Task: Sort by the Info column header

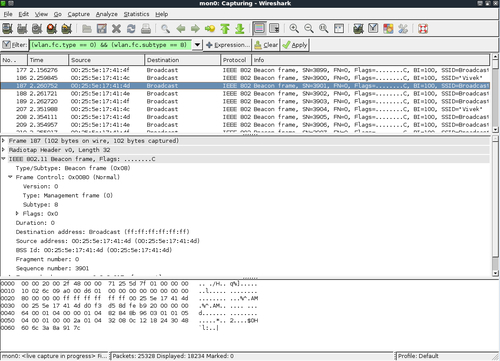Action: pos(370,60)
